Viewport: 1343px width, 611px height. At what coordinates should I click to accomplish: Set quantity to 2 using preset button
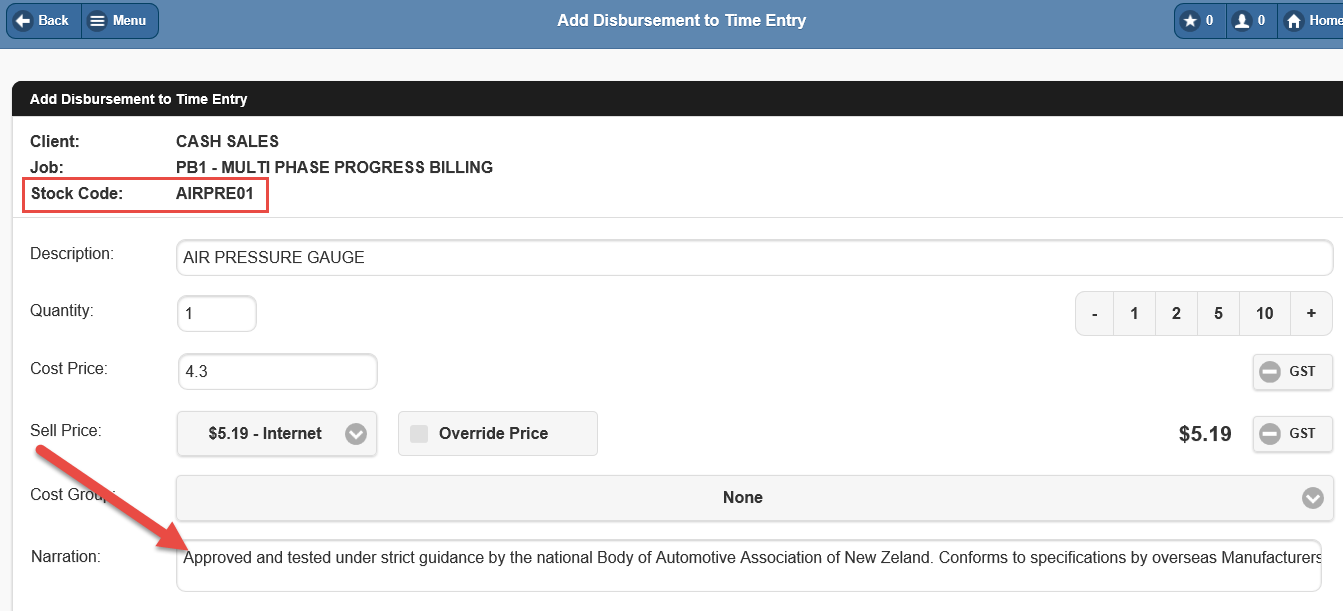1176,314
